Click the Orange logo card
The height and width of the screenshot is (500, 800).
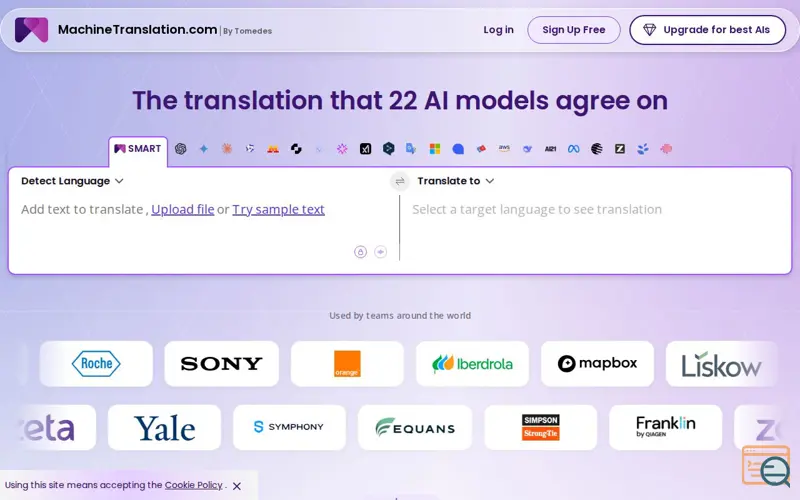pyautogui.click(x=347, y=364)
